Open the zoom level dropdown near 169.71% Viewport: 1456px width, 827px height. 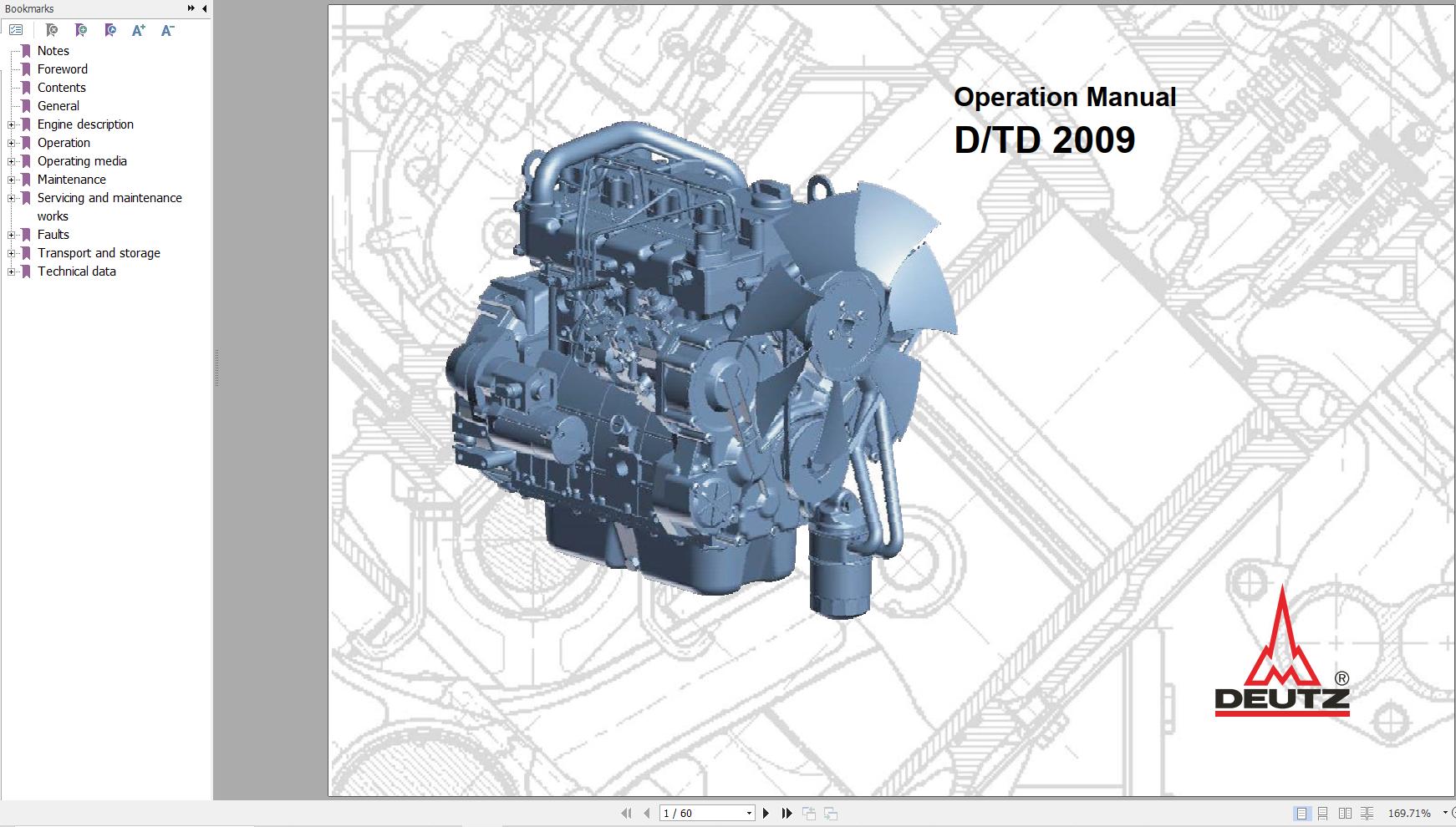click(x=1445, y=811)
